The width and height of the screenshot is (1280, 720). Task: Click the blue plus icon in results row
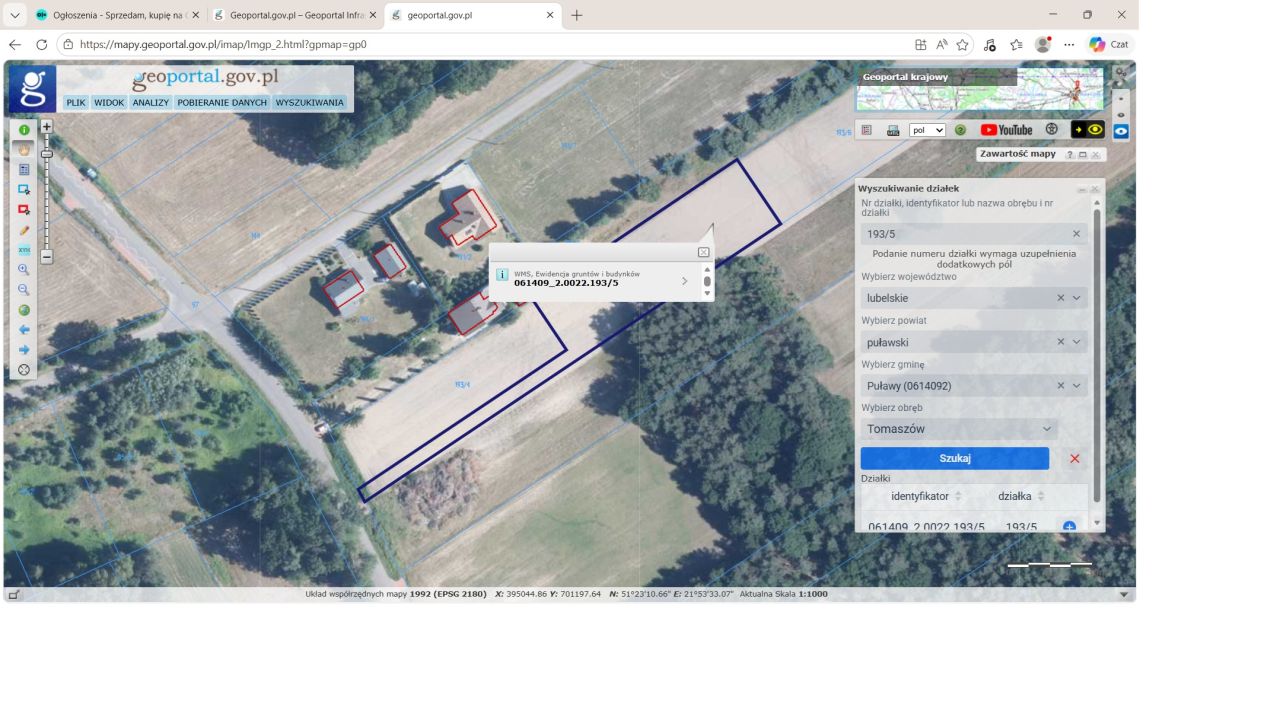(1069, 527)
